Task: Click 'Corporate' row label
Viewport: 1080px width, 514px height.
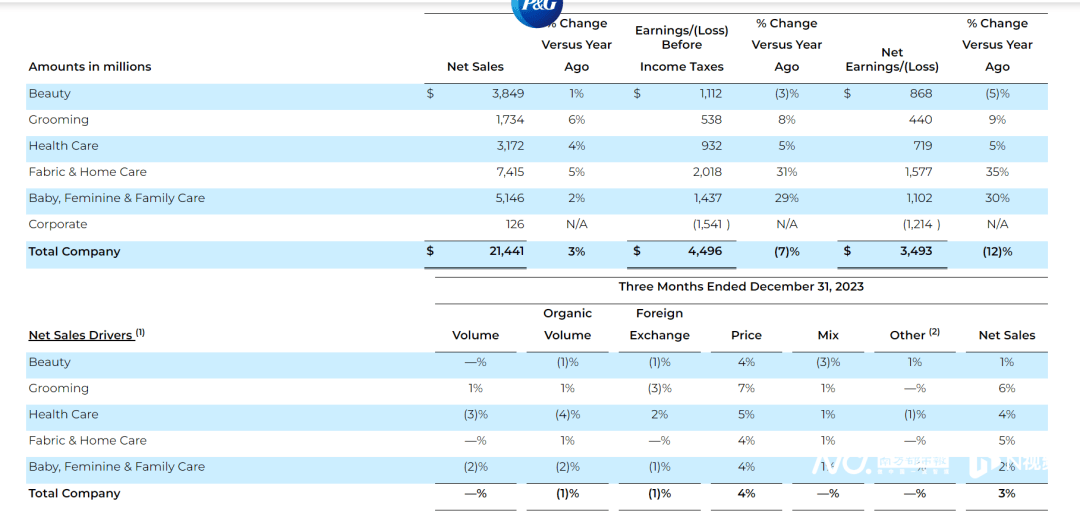Action: (x=58, y=225)
